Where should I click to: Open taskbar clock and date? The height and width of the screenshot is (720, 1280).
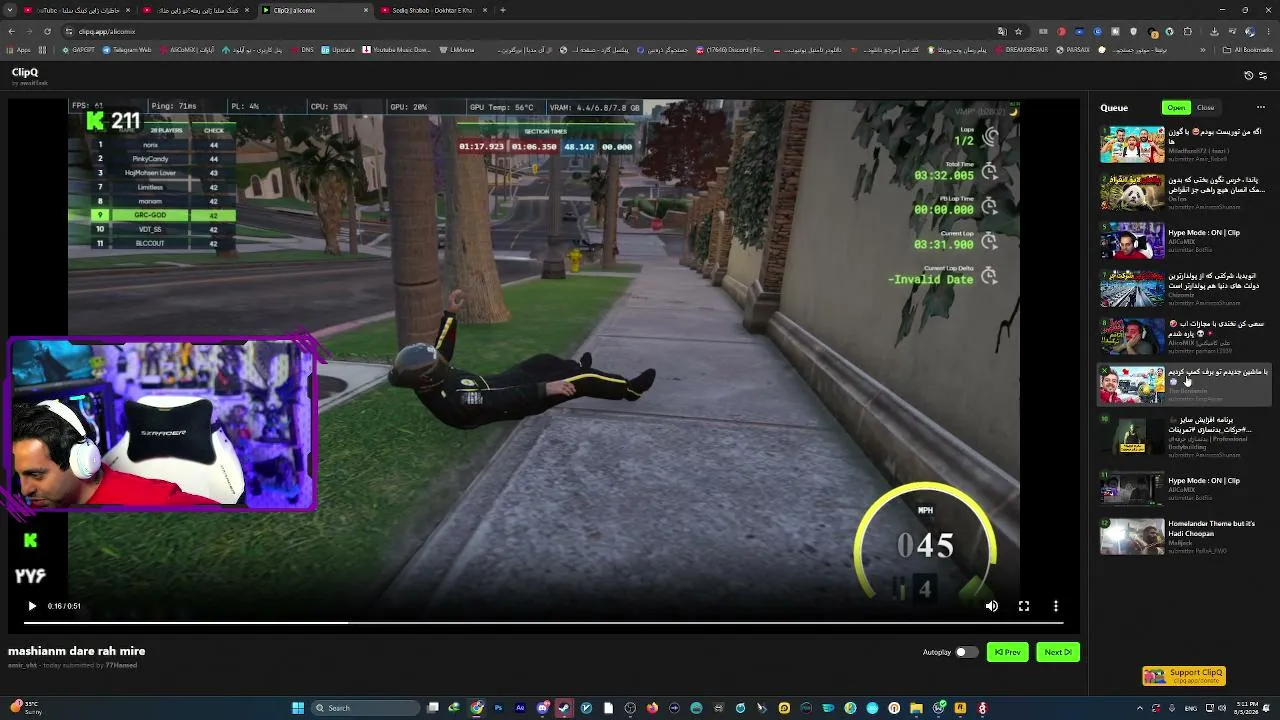click(1247, 708)
